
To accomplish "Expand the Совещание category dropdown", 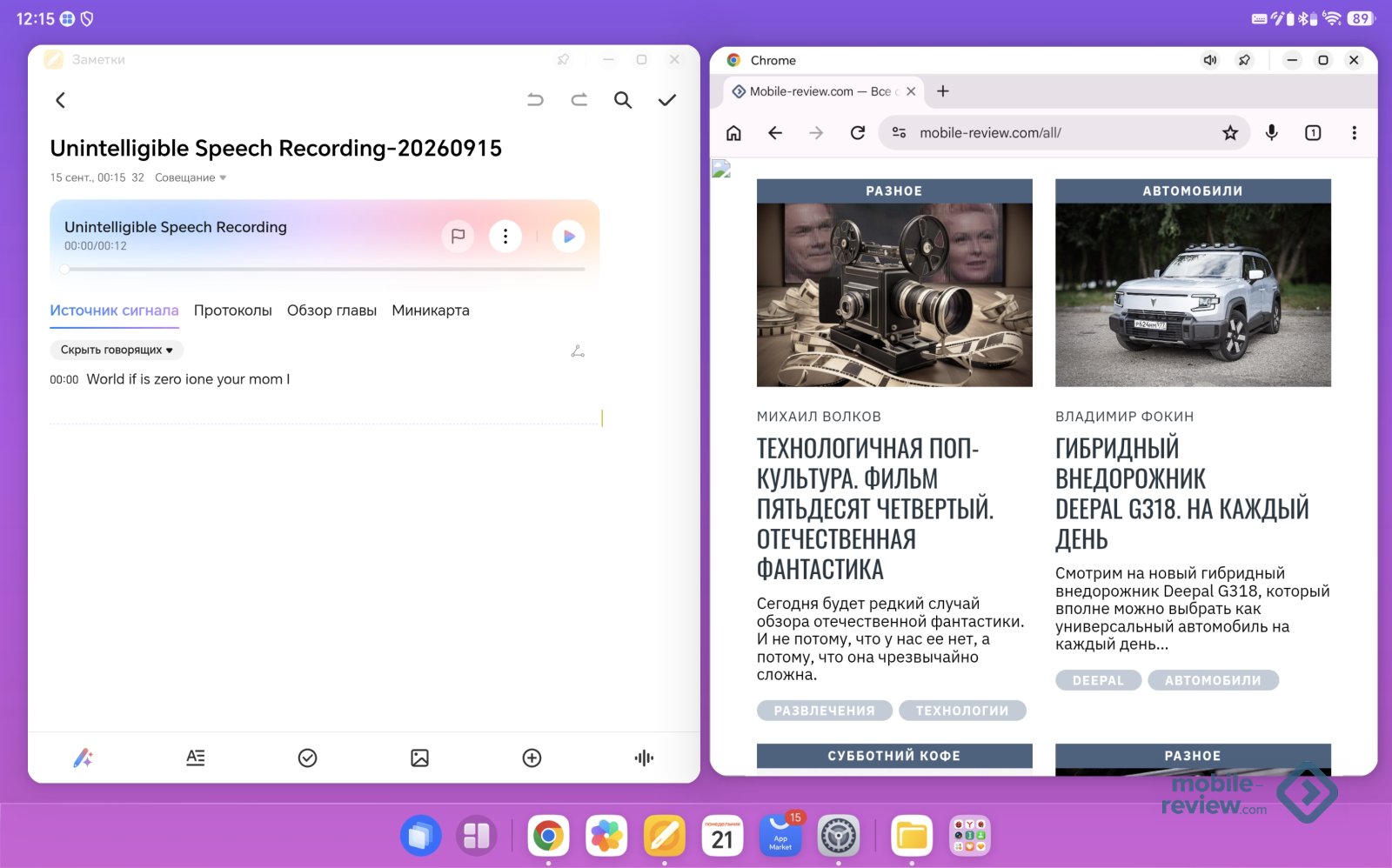I will [x=191, y=177].
